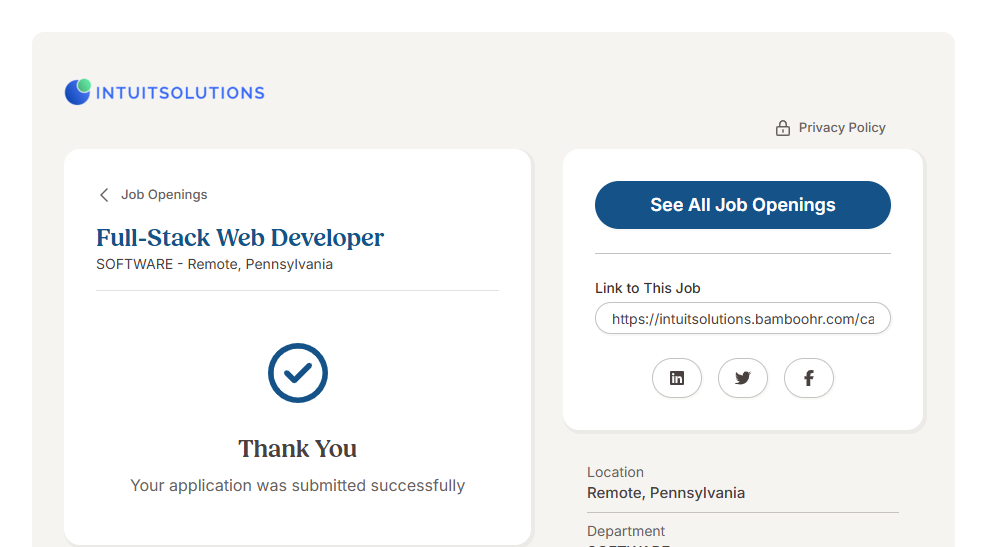Click the padlock icon beside Privacy Policy
Image resolution: width=987 pixels, height=547 pixels.
click(783, 128)
